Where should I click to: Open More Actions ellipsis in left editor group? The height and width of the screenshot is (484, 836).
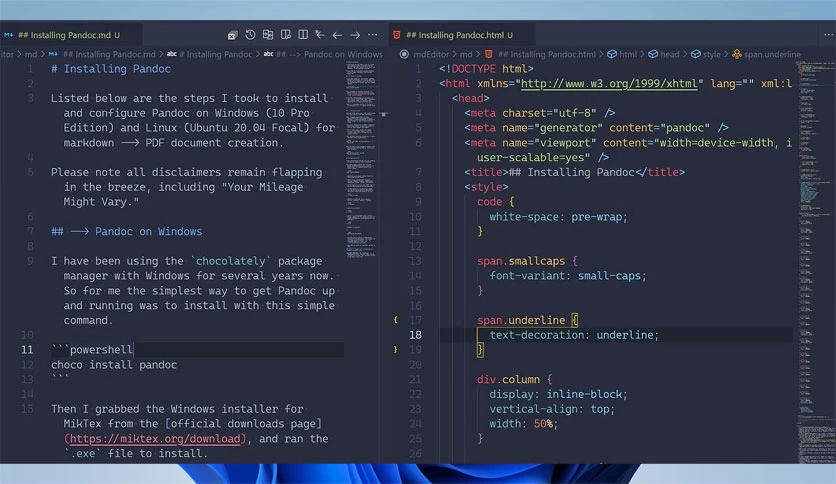373,35
